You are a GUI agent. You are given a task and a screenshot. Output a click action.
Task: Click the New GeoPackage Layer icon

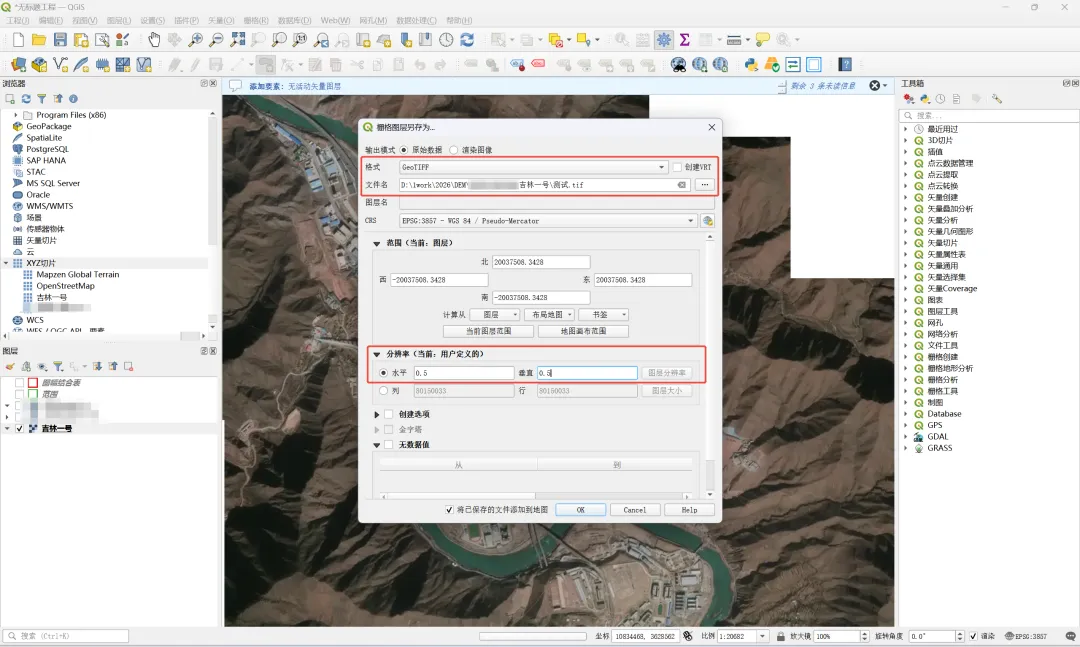point(39,65)
